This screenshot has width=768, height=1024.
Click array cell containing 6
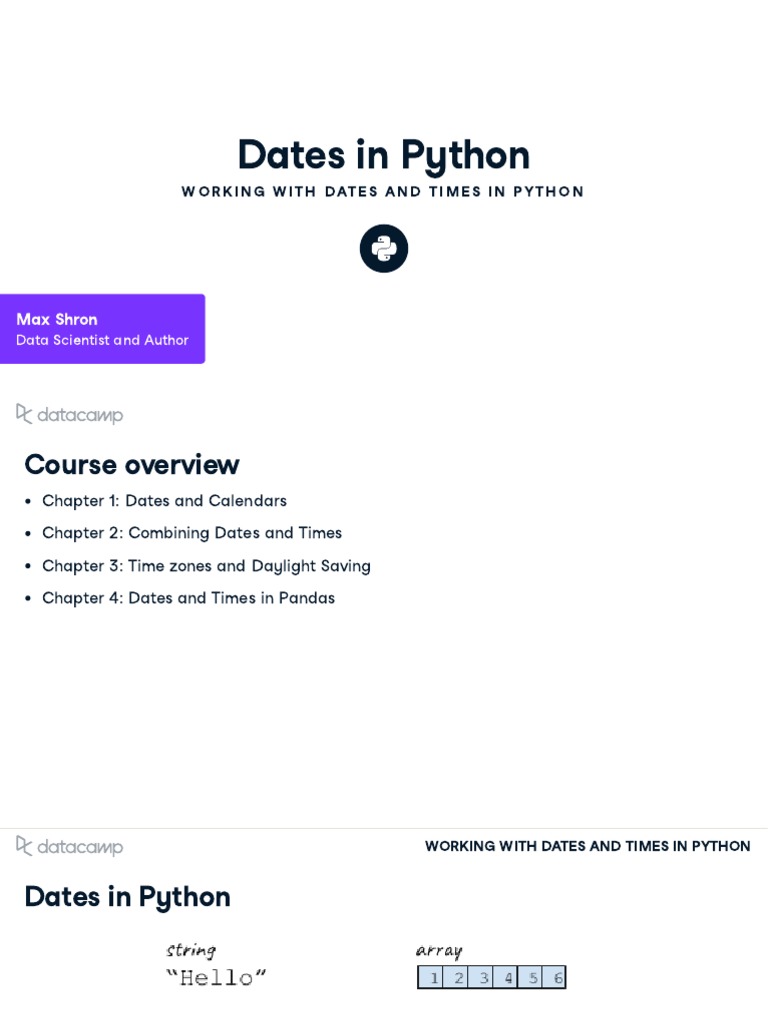(557, 977)
